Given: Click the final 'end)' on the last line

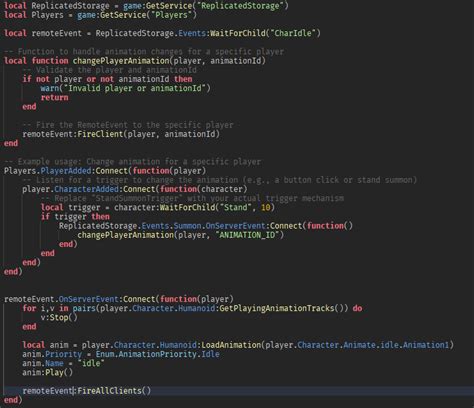Looking at the screenshot, I should [13, 400].
